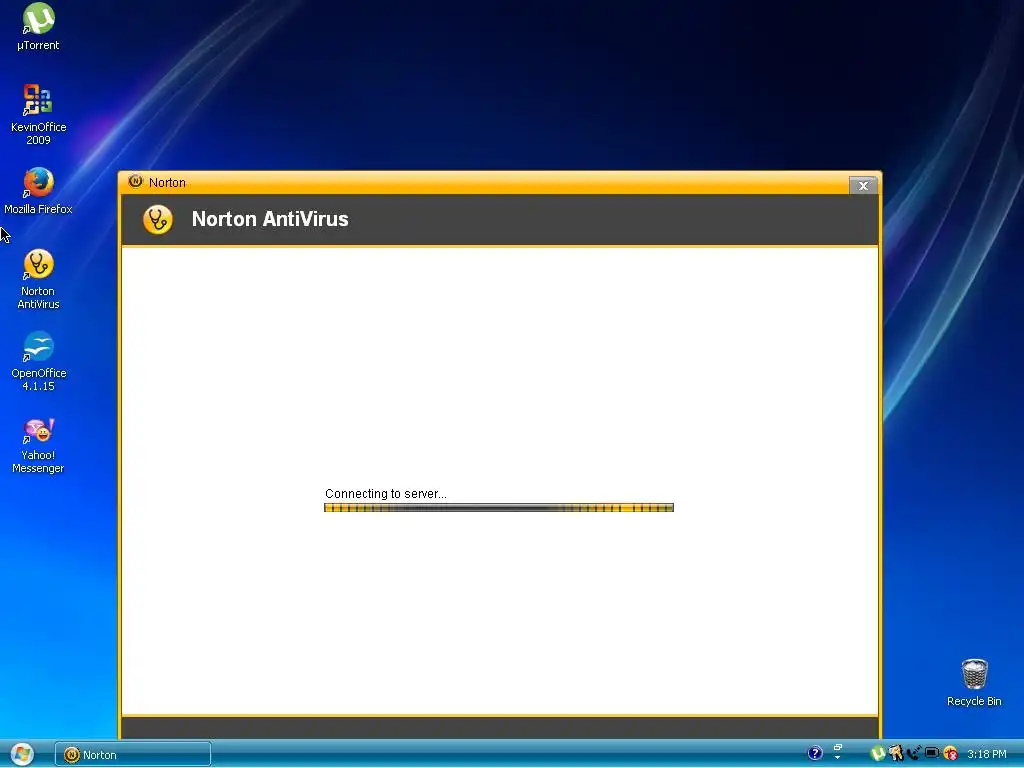Click the phone tray icon
This screenshot has width=1024, height=768.
(x=914, y=754)
